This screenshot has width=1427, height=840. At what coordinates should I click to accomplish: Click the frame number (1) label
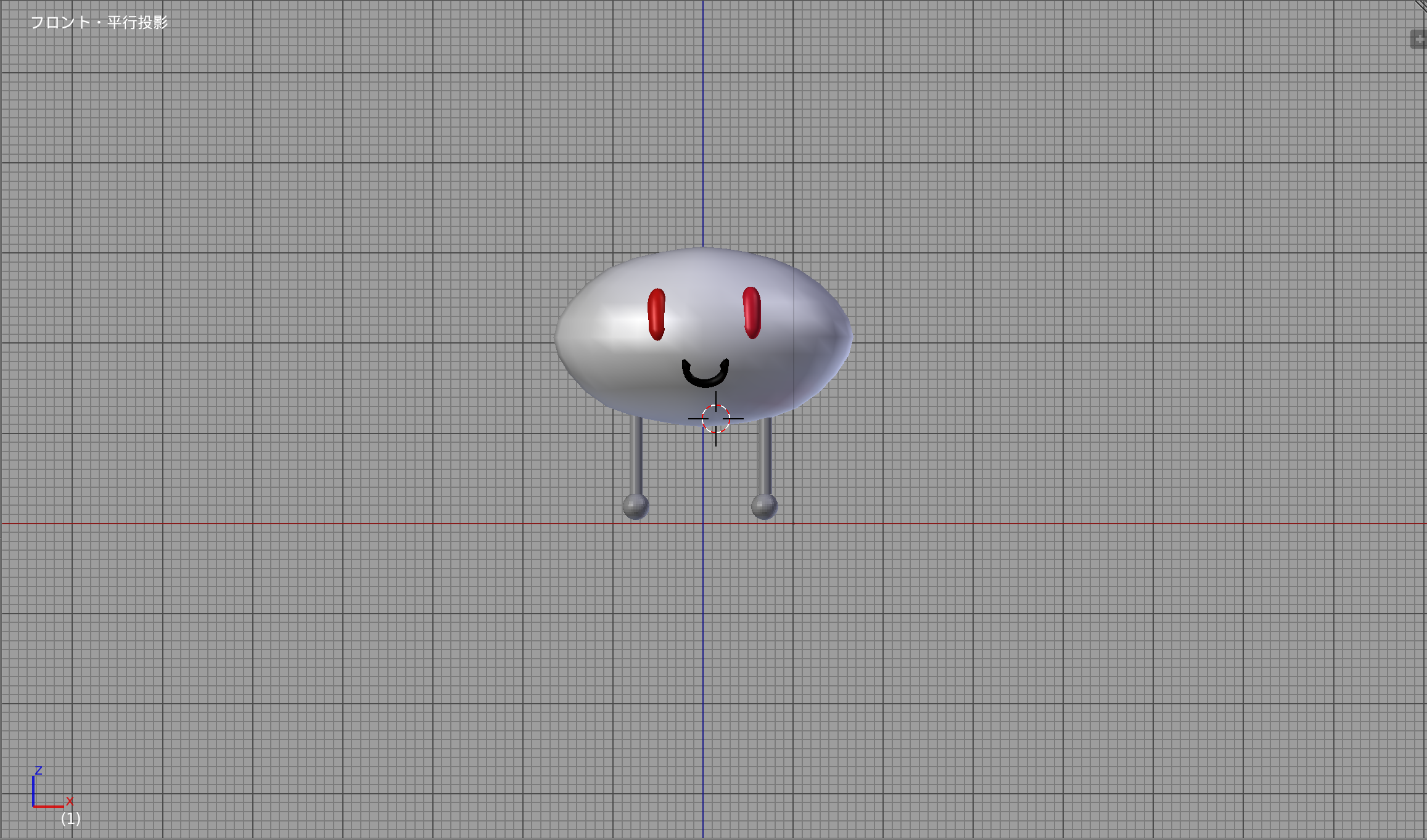71,818
